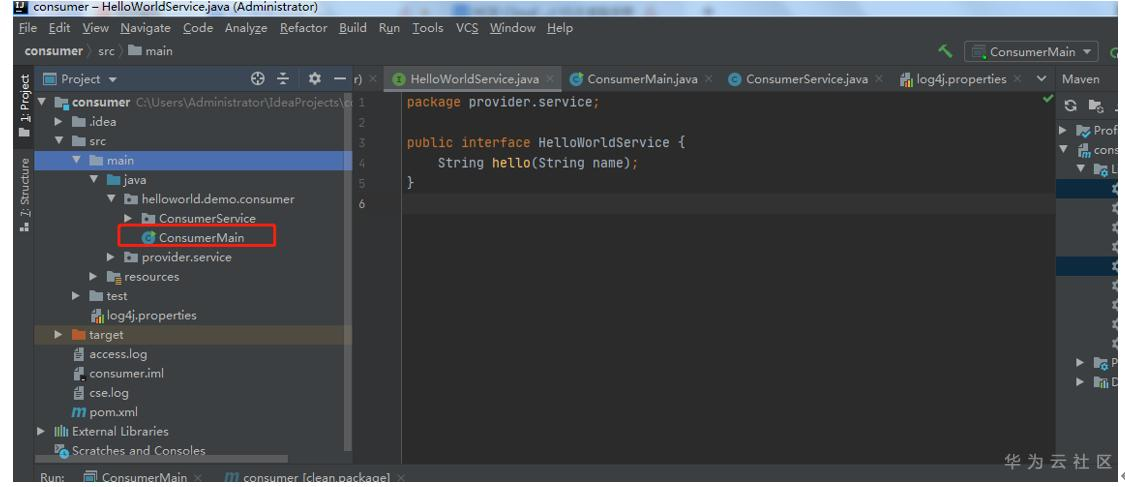Click the Maven reimport refresh icon
This screenshot has height=487, width=1125.
[x=1070, y=105]
